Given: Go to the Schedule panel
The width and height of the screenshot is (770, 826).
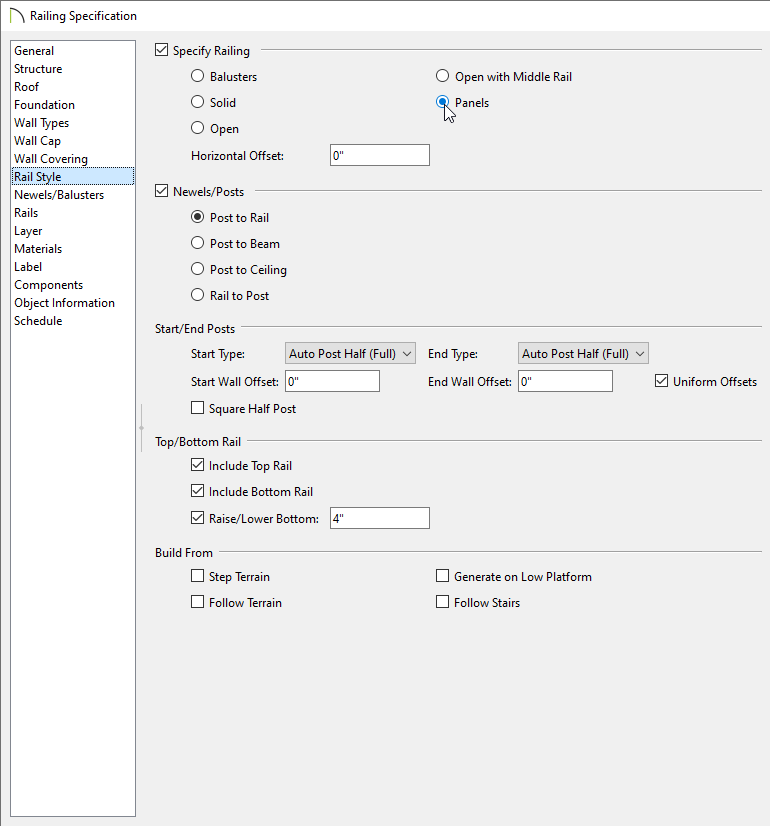Looking at the screenshot, I should click(38, 321).
